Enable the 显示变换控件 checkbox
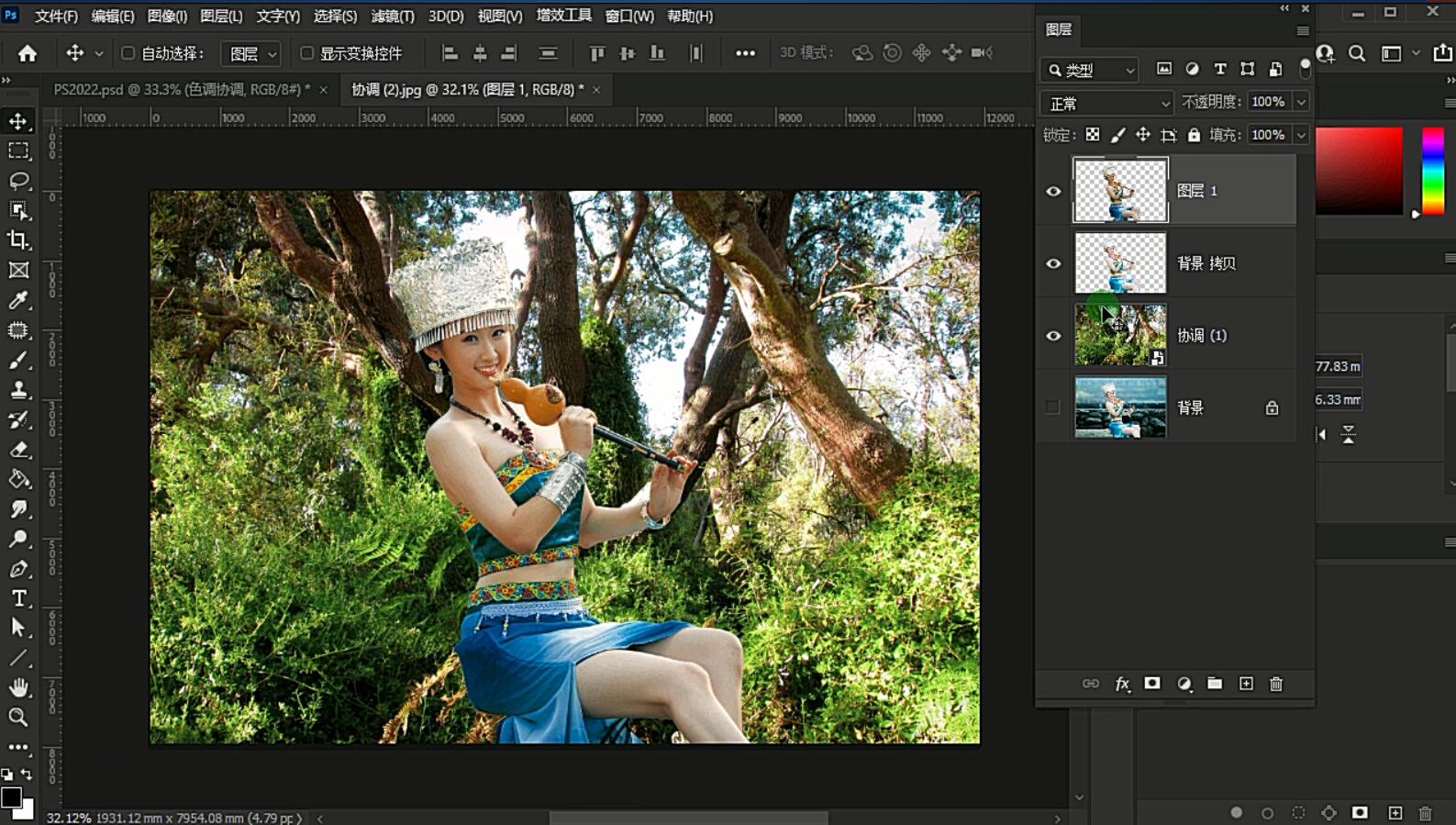Viewport: 1456px width, 825px height. coord(307,53)
